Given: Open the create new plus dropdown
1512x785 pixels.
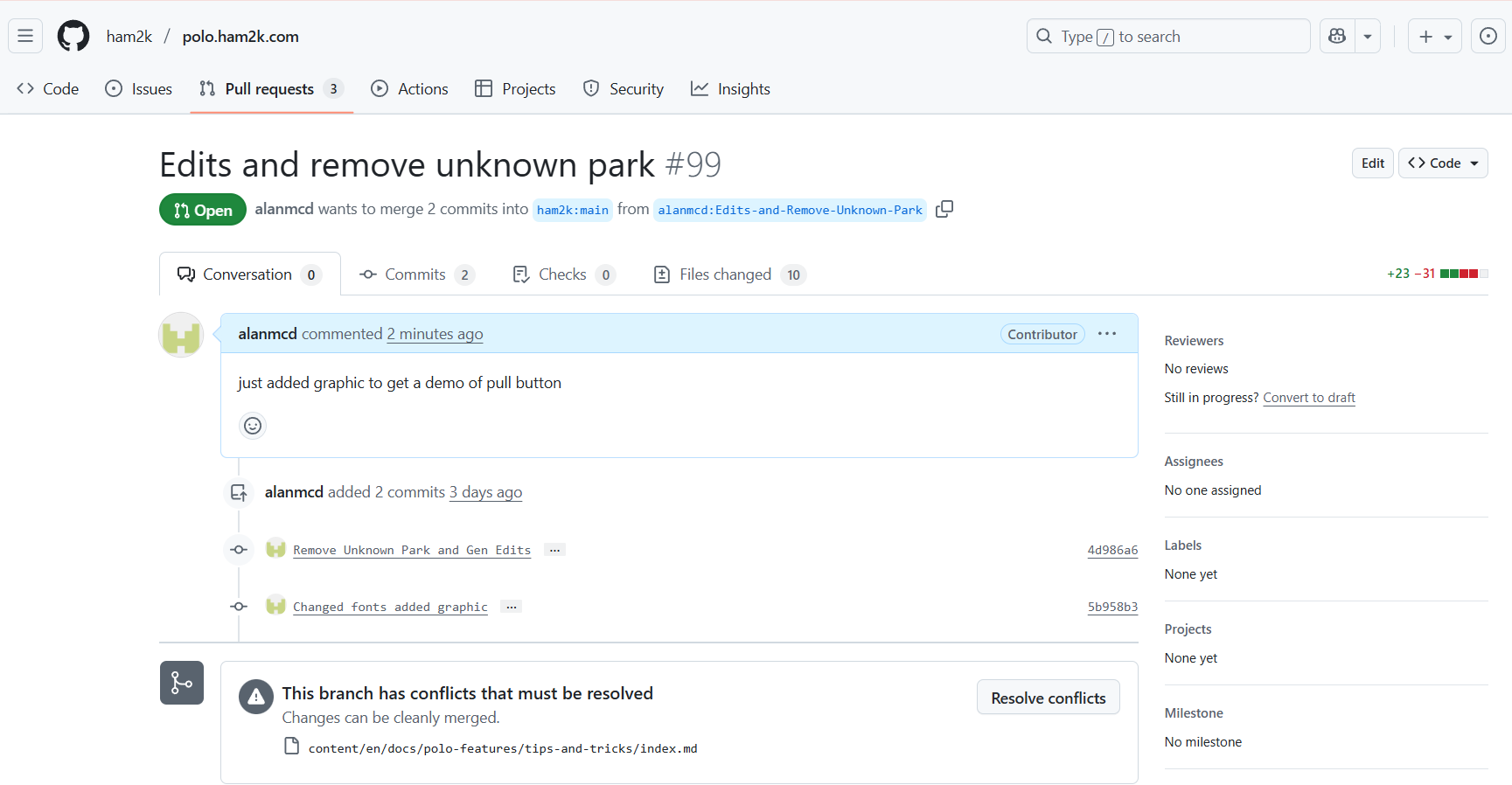Looking at the screenshot, I should pyautogui.click(x=1434, y=36).
